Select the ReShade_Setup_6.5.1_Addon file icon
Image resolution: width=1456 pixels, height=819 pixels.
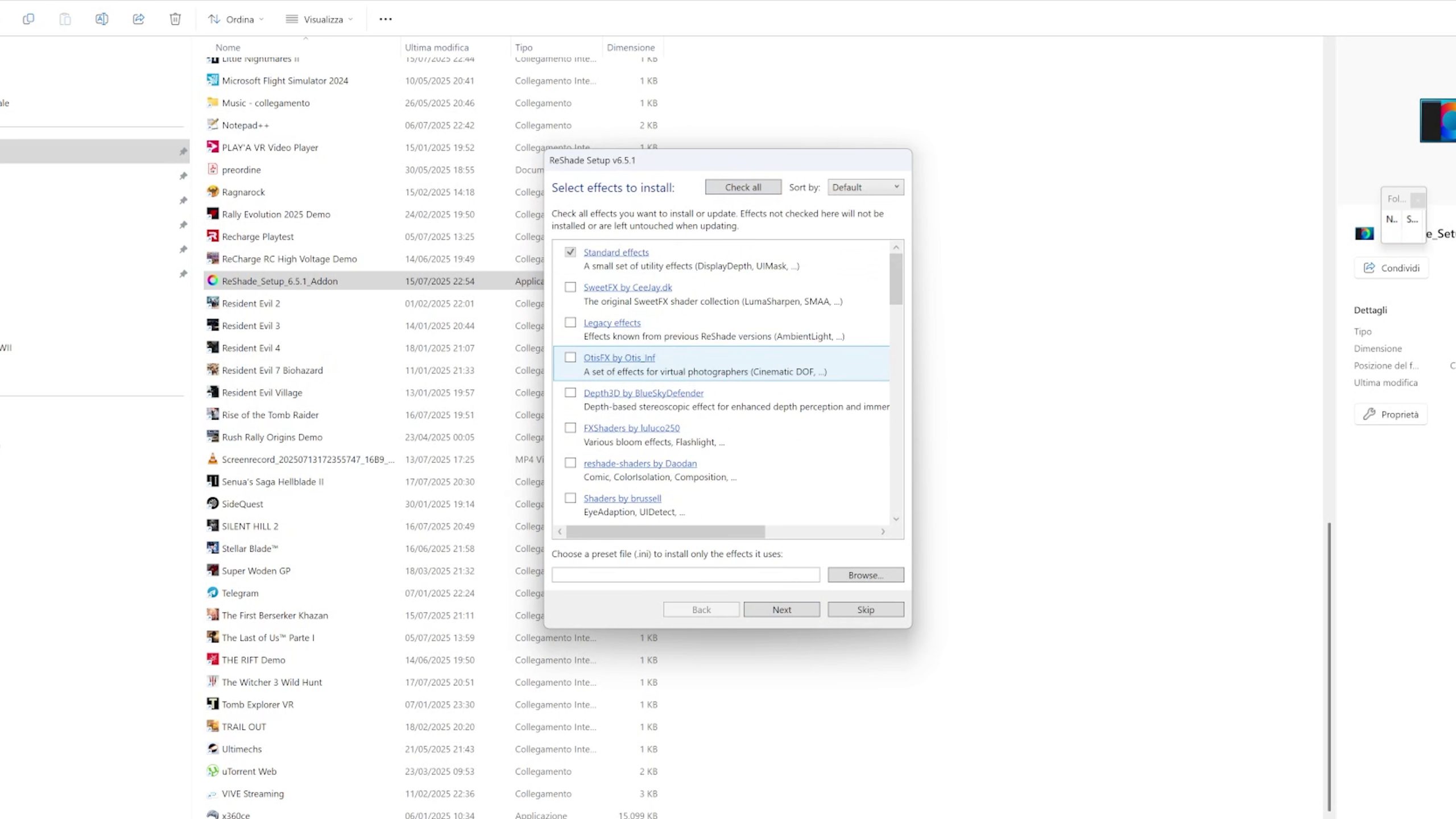(213, 280)
